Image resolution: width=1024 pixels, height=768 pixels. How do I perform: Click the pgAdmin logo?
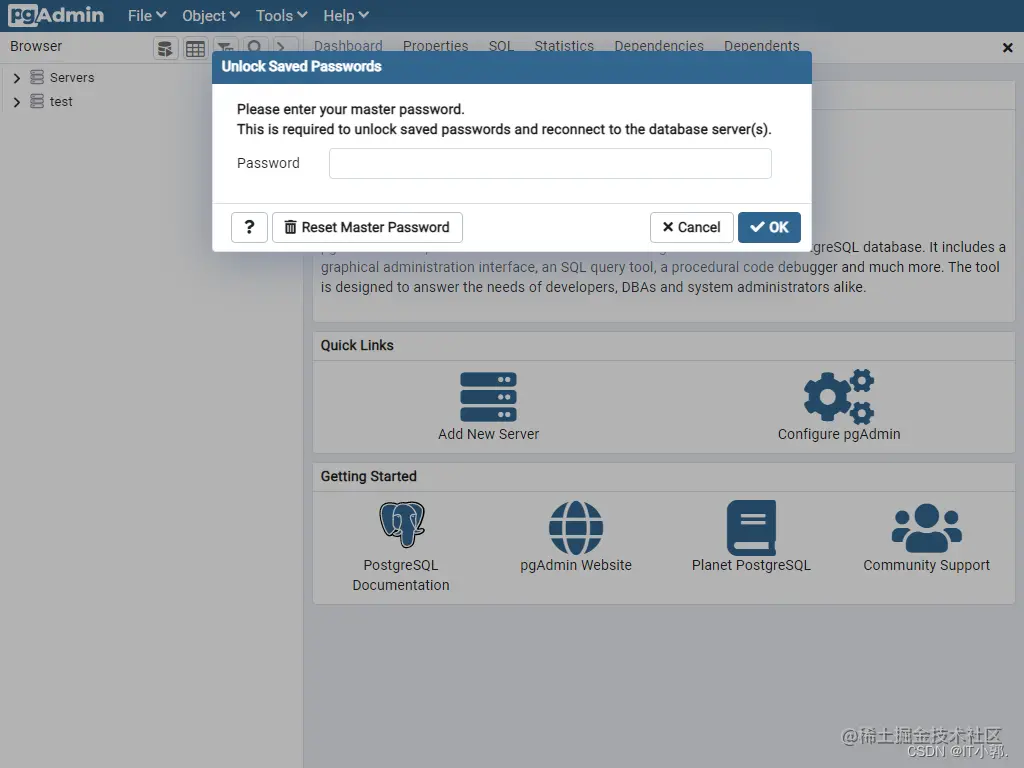coord(56,15)
